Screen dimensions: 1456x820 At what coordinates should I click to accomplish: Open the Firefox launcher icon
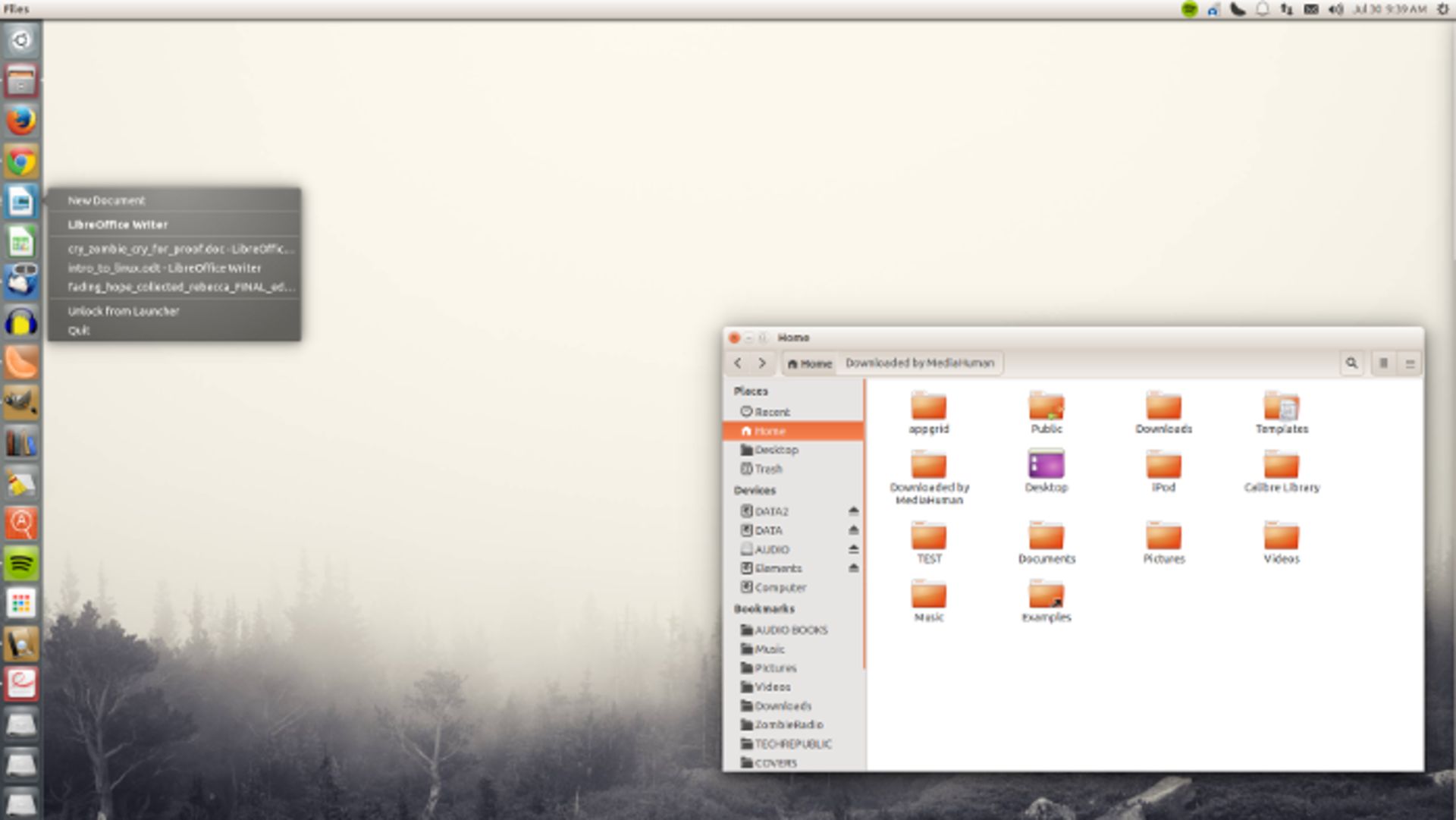[21, 121]
